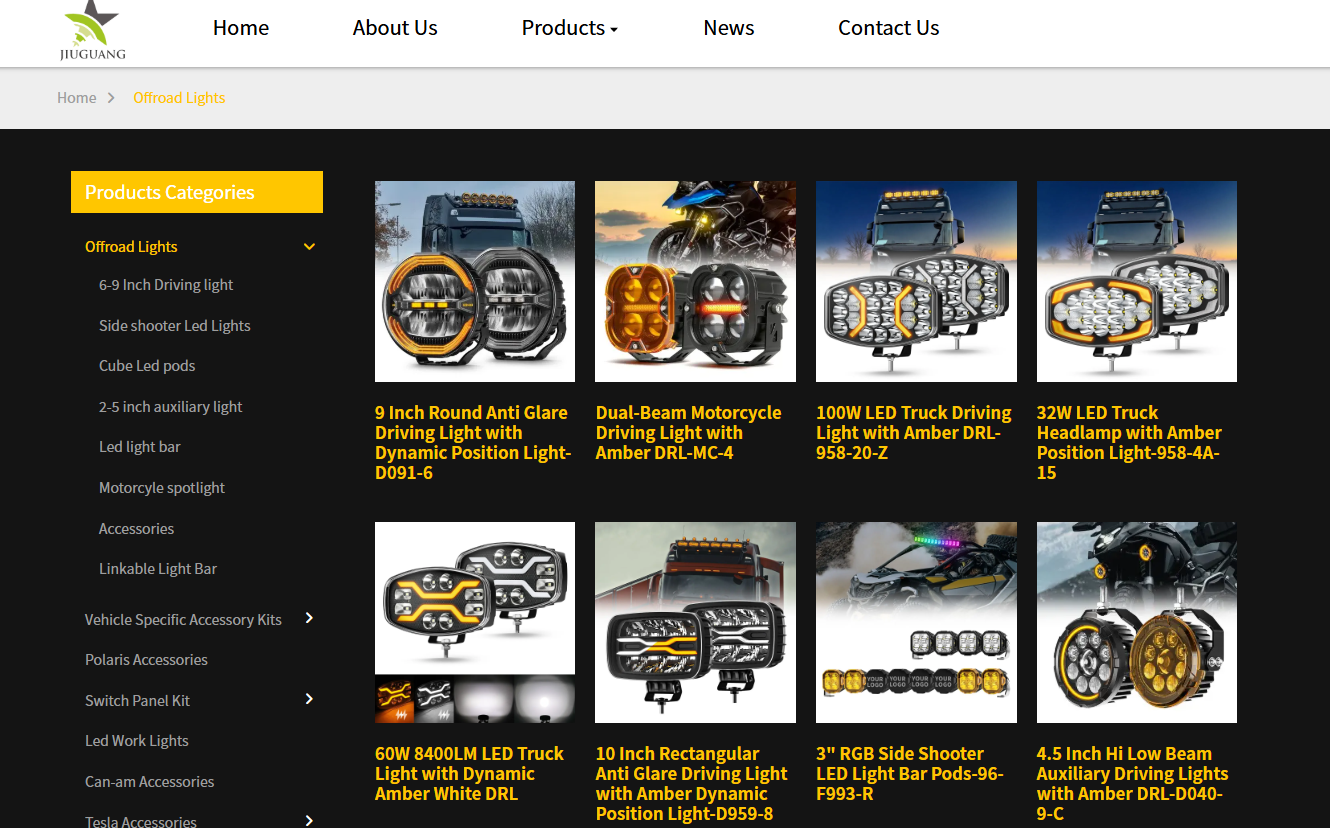
Task: Click the 3 inch RGB Side Shooter thumbnail
Action: click(916, 621)
